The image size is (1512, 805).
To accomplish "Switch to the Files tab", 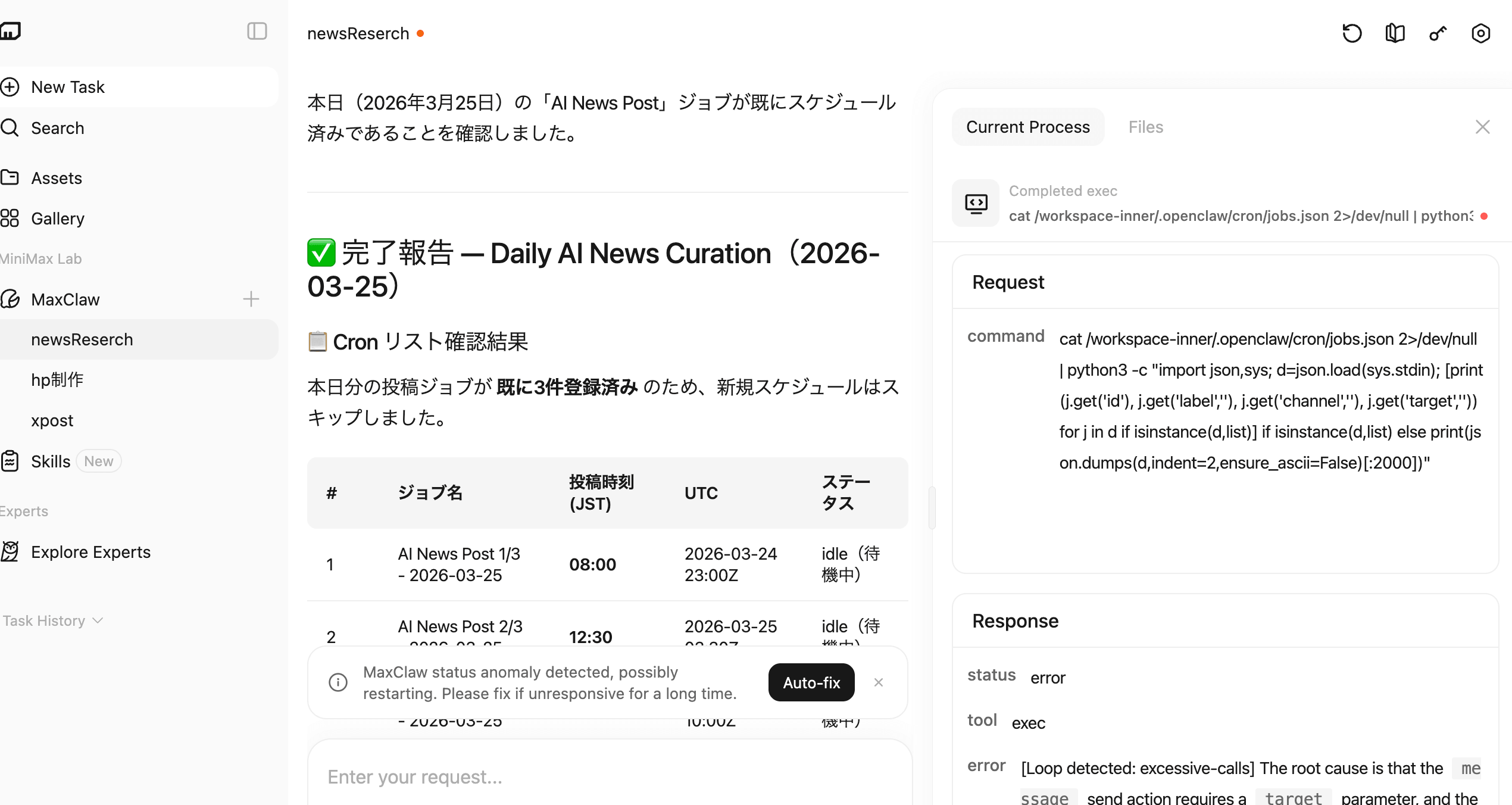I will click(x=1145, y=127).
